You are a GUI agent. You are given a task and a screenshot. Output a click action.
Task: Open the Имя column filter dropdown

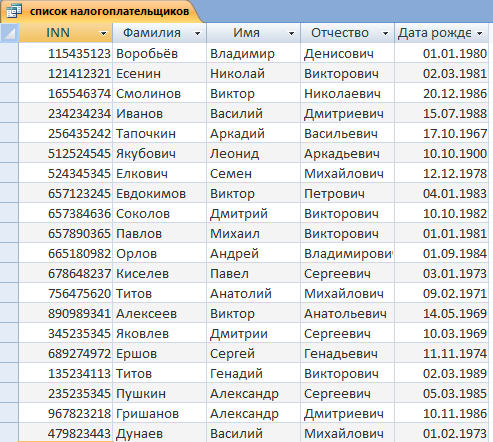(x=291, y=33)
